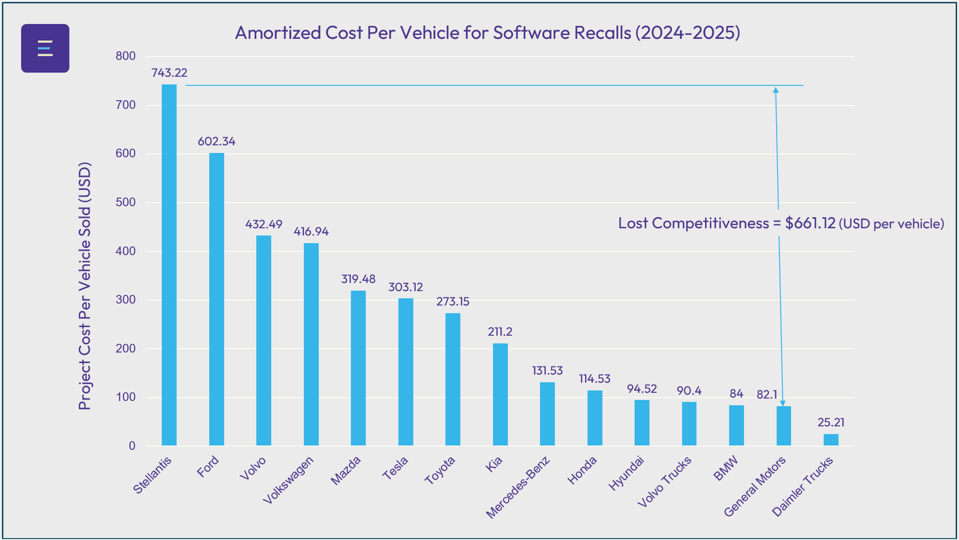The image size is (959, 540).
Task: Select the Ford bar
Action: (216, 299)
